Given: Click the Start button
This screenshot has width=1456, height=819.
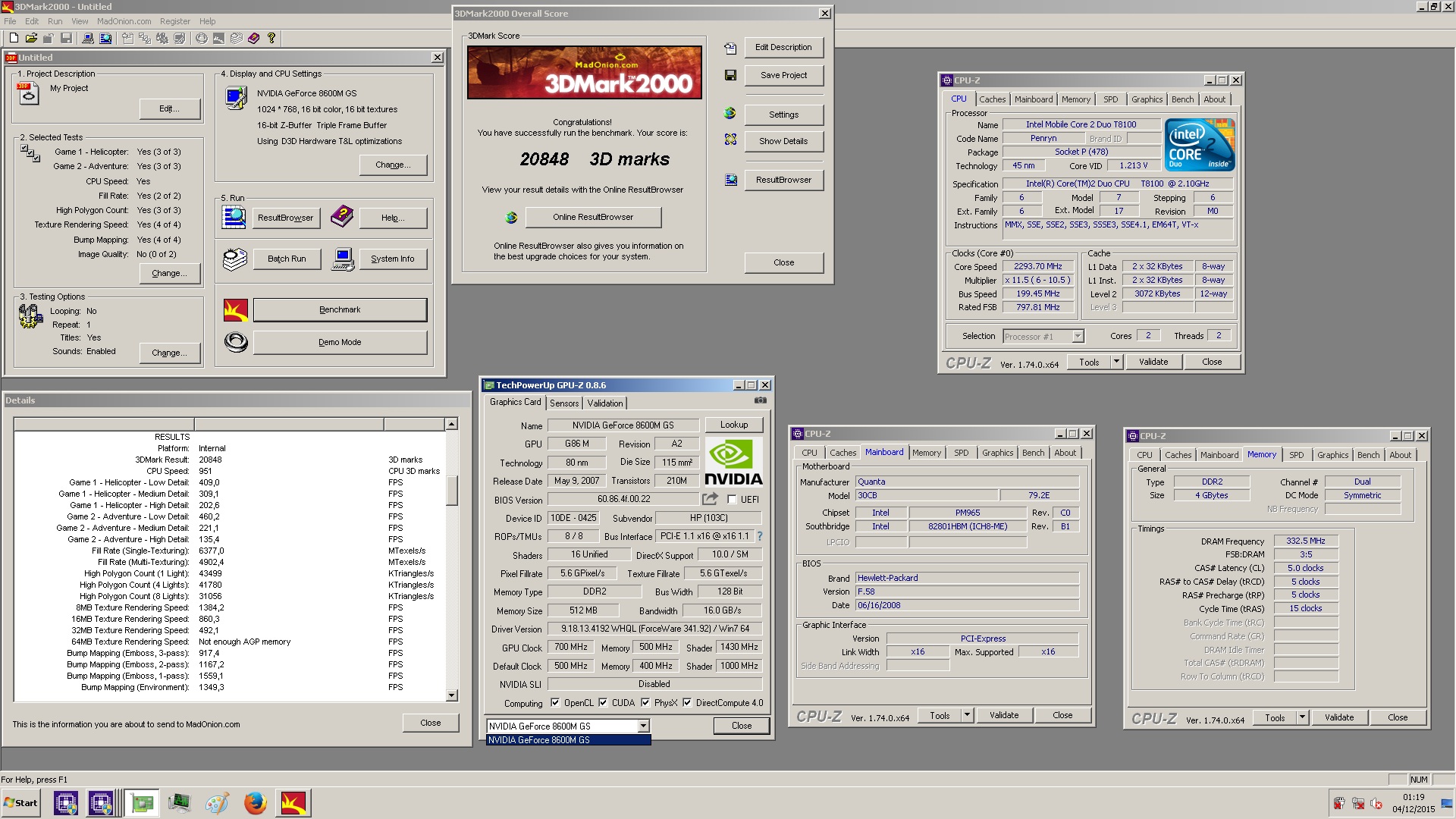Looking at the screenshot, I should [x=21, y=803].
